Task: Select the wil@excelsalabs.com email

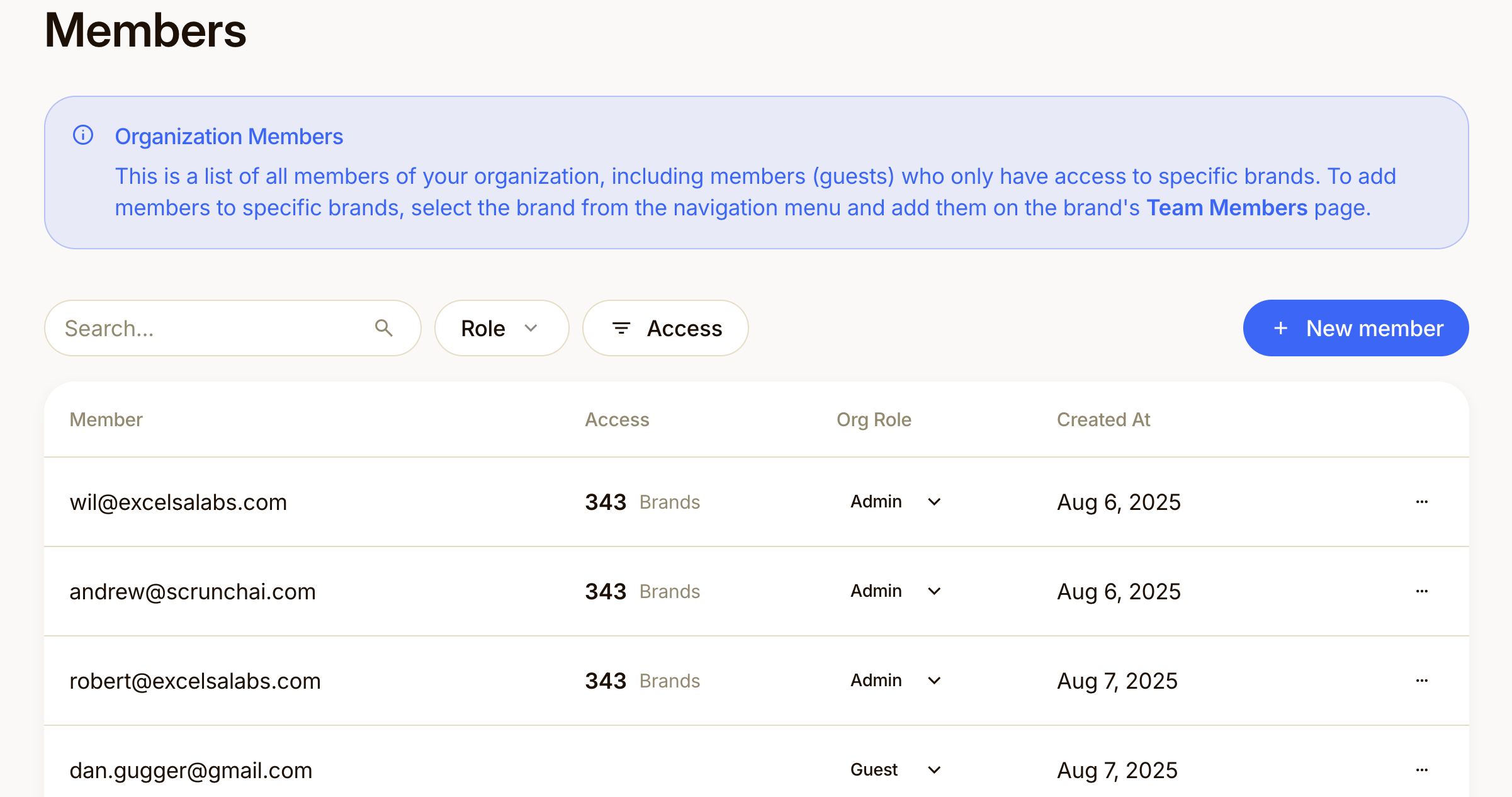Action: click(x=178, y=502)
